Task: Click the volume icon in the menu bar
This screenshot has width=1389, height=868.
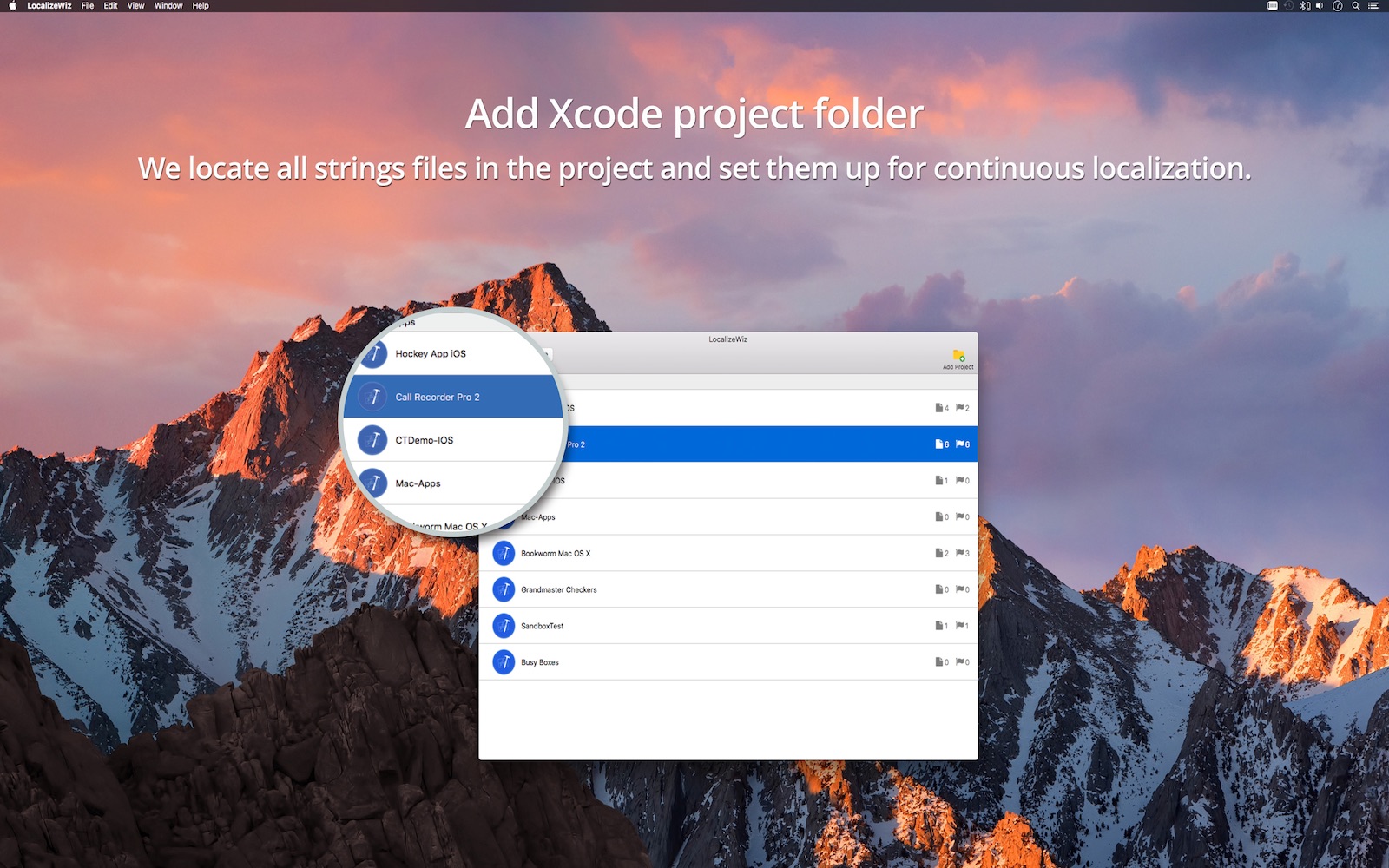Action: point(1320,6)
